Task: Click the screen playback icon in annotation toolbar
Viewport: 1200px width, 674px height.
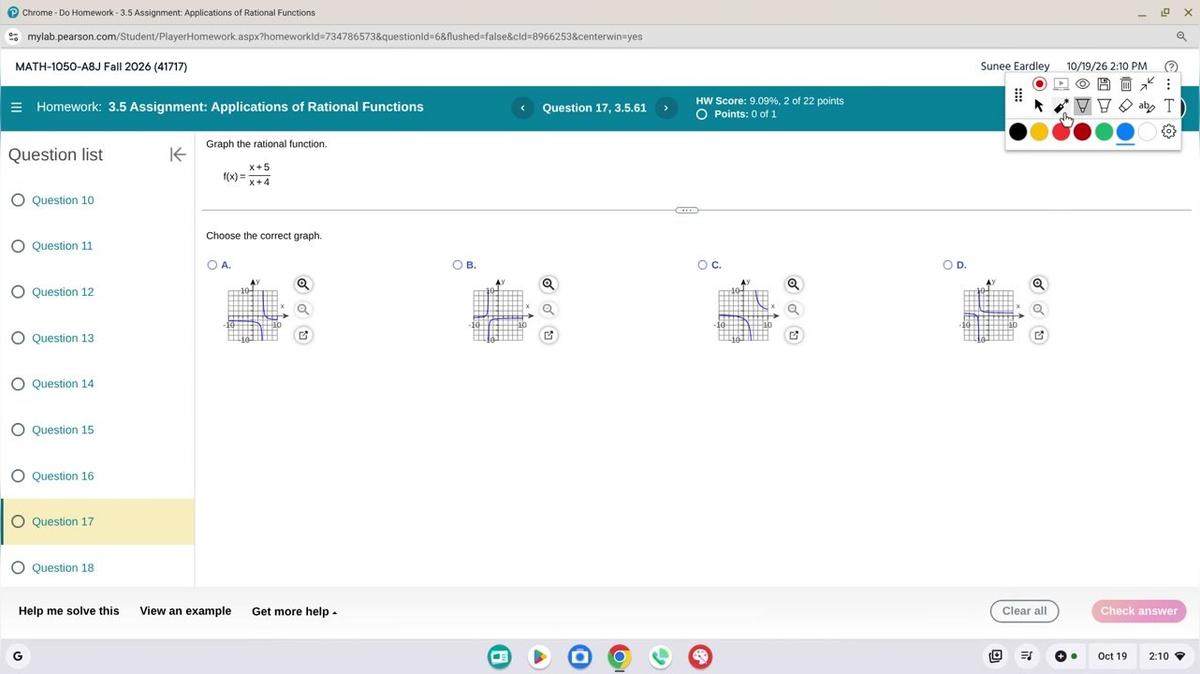Action: (1061, 84)
